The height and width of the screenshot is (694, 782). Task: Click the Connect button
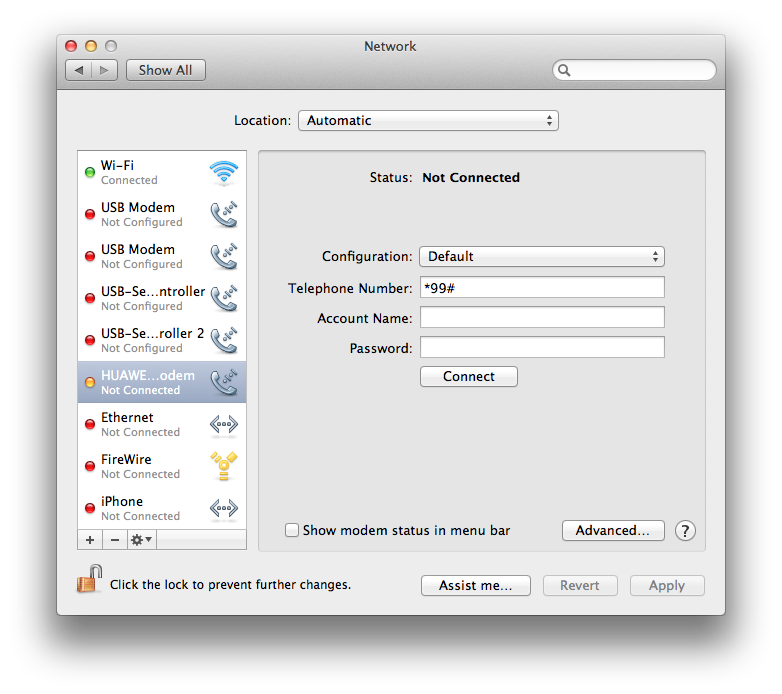pyautogui.click(x=469, y=376)
